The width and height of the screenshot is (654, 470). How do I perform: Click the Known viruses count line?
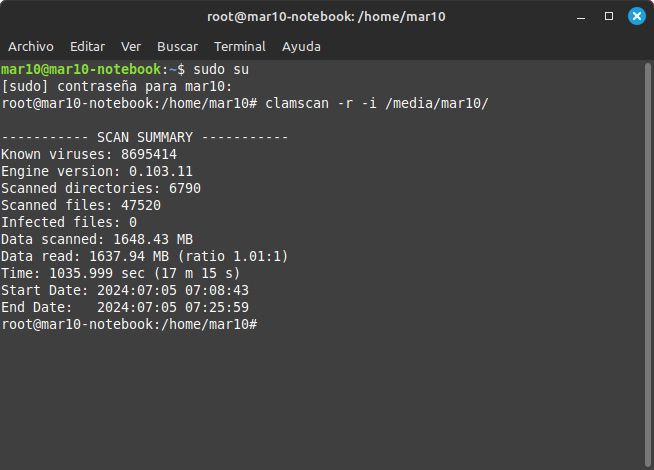click(x=89, y=155)
